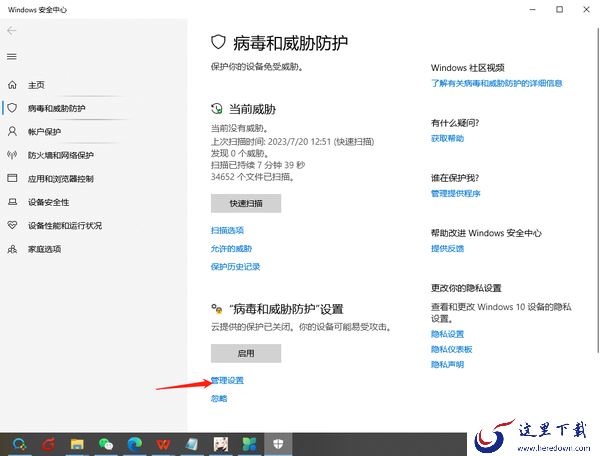Click the 上次扫描时间 2023/7/20 text
Image resolution: width=600 pixels, height=456 pixels.
point(292,142)
